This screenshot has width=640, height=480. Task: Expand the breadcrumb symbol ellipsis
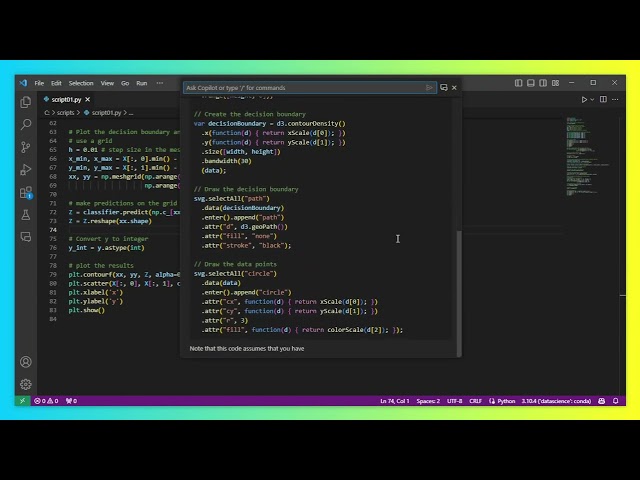pyautogui.click(x=131, y=113)
